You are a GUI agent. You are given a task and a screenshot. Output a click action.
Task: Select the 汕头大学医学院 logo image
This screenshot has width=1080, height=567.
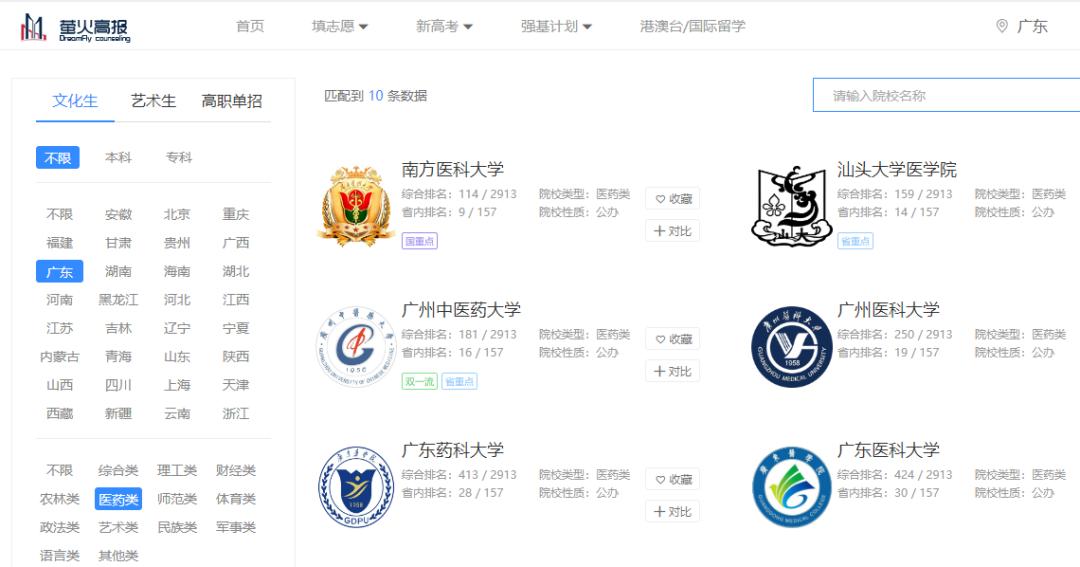pos(791,206)
